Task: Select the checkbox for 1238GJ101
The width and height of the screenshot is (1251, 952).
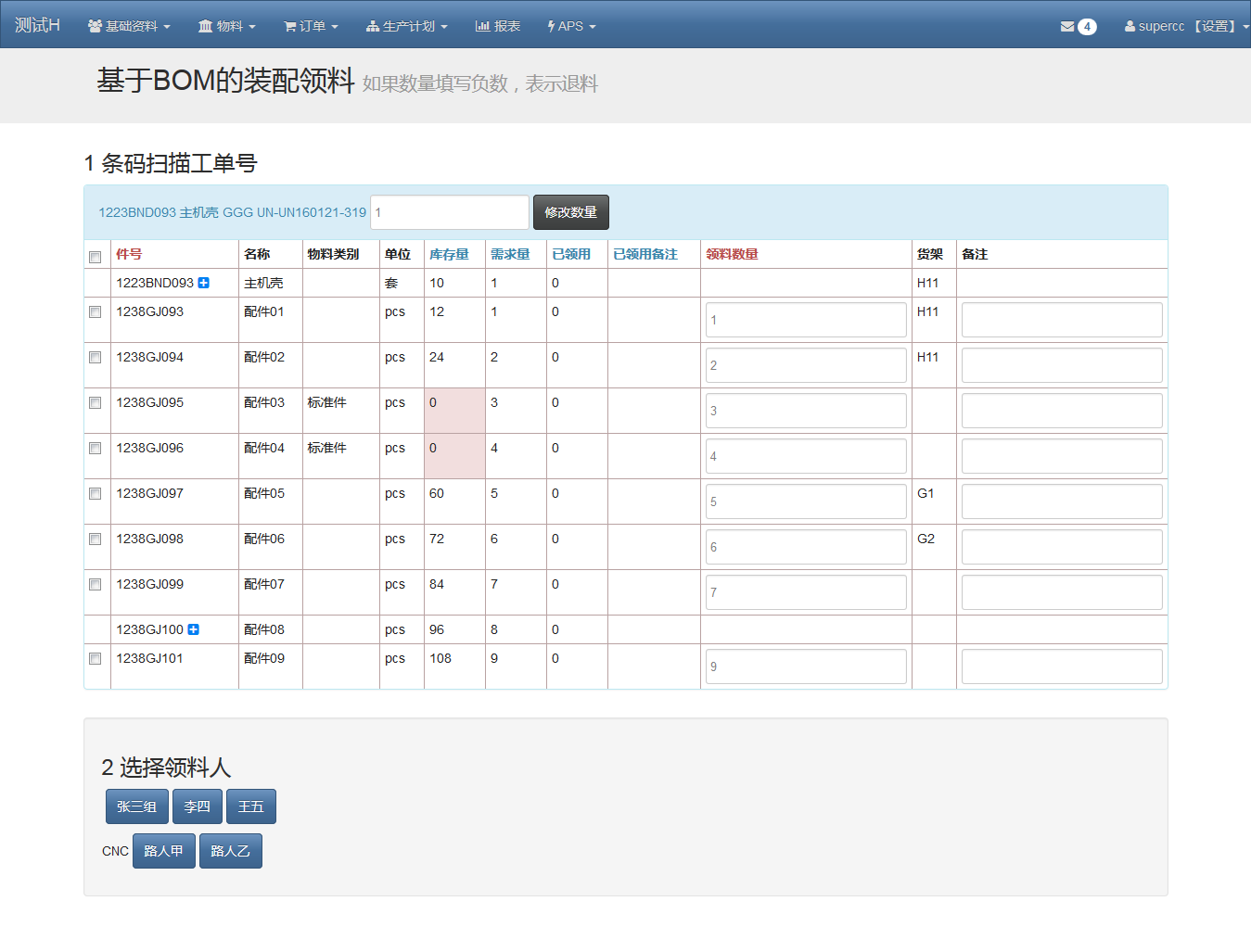Action: [x=95, y=659]
